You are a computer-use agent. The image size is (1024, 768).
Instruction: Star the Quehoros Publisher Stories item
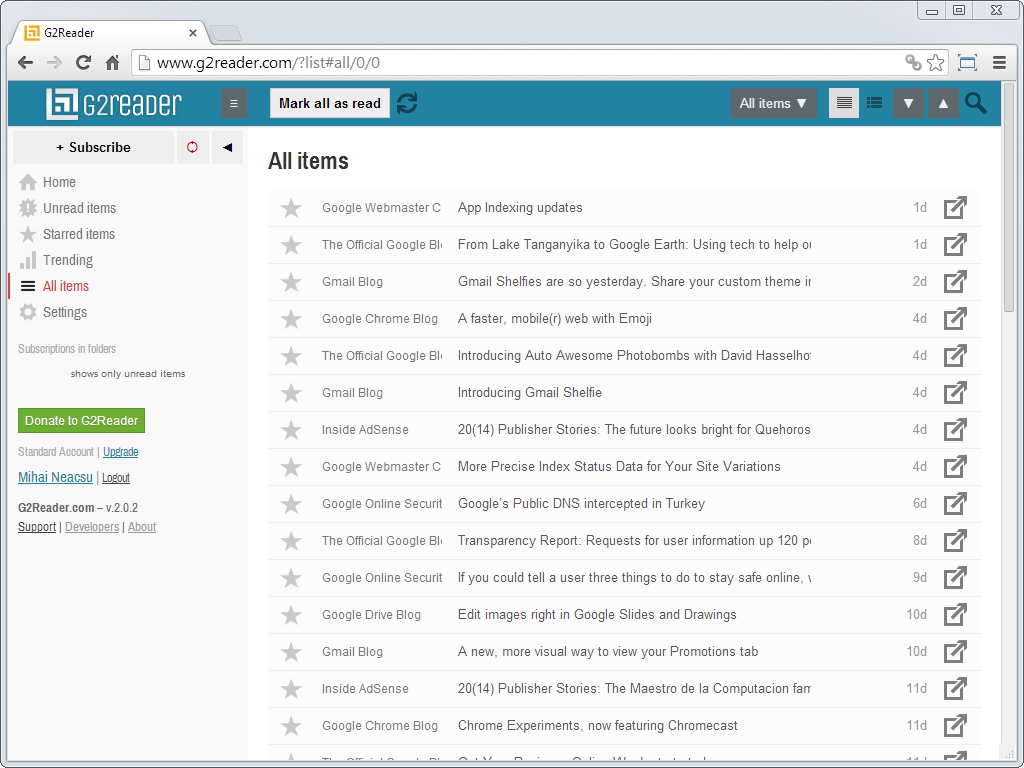coord(291,430)
